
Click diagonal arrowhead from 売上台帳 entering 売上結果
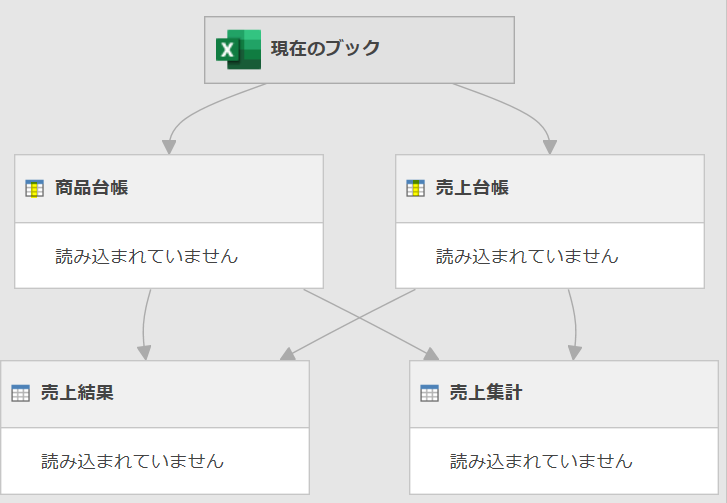288,354
